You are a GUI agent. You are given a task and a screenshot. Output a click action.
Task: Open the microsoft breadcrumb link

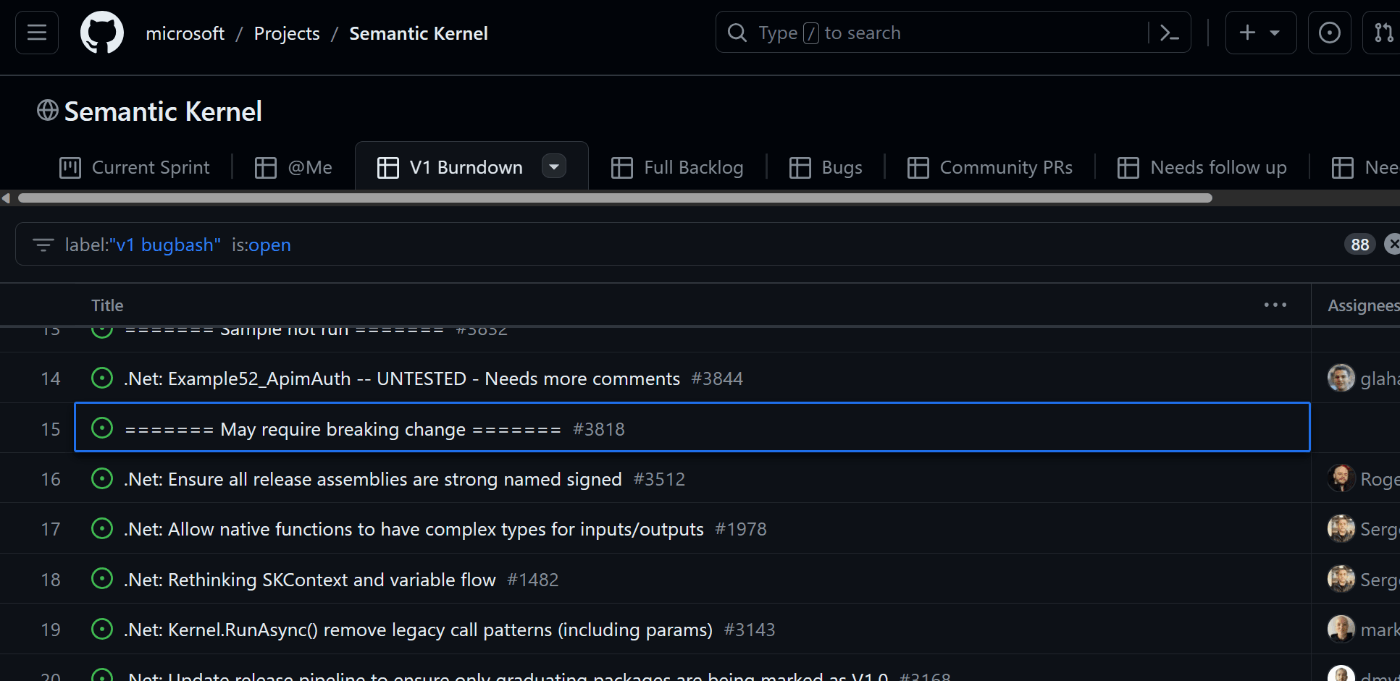pos(185,33)
